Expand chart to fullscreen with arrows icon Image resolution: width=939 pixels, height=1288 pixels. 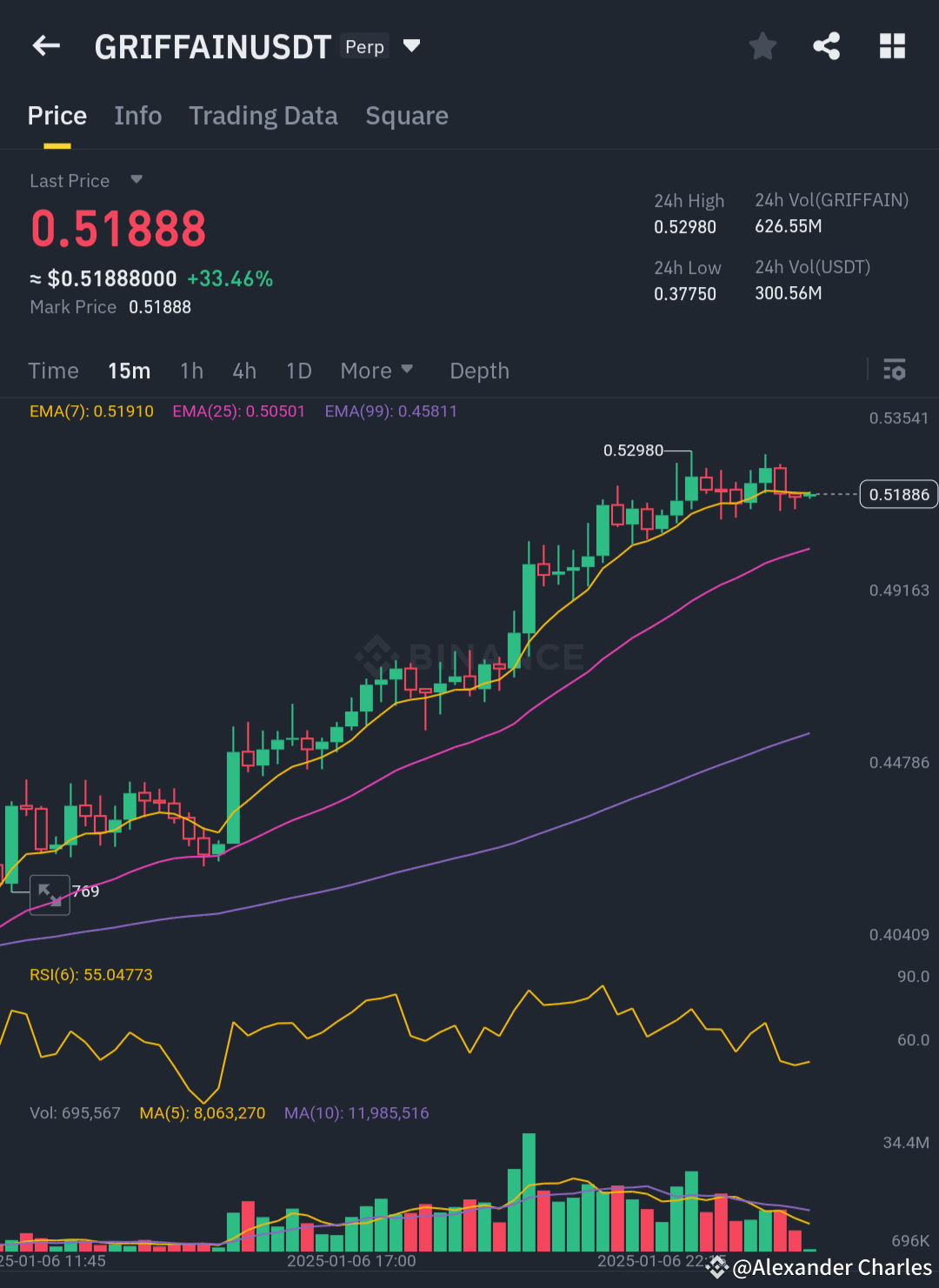pos(49,894)
